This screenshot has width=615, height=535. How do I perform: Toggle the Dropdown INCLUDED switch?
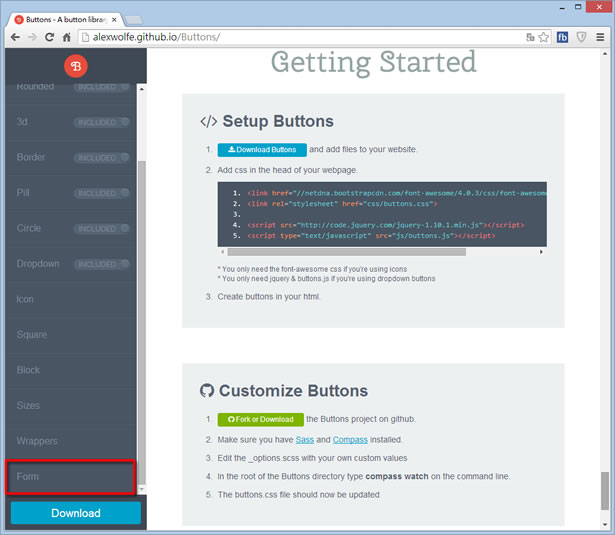click(x=101, y=264)
